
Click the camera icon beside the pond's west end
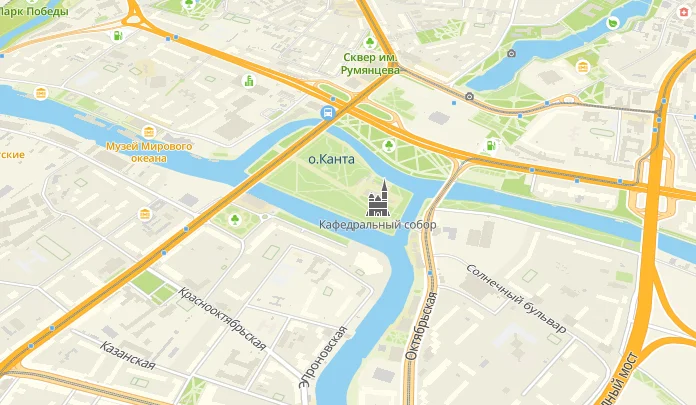[511, 53]
